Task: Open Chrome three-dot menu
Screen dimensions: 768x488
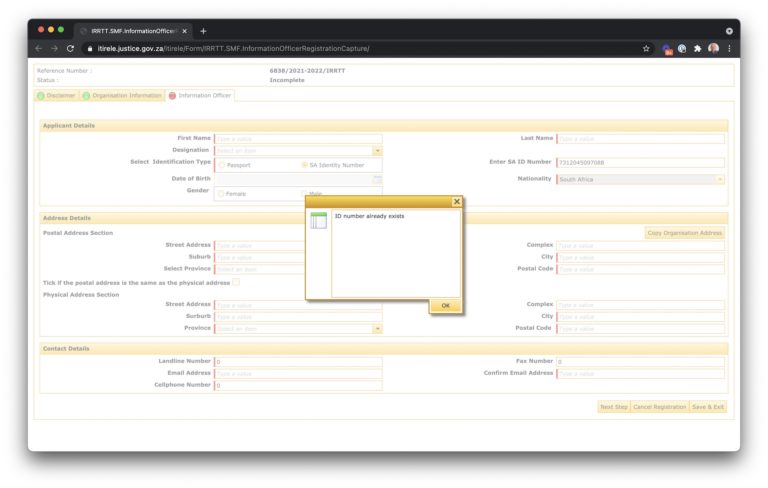Action: coord(729,49)
